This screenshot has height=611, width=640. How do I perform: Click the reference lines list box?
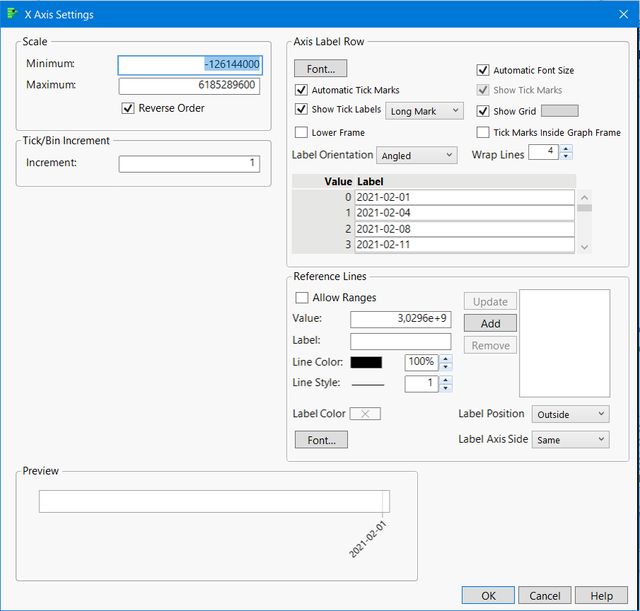564,343
